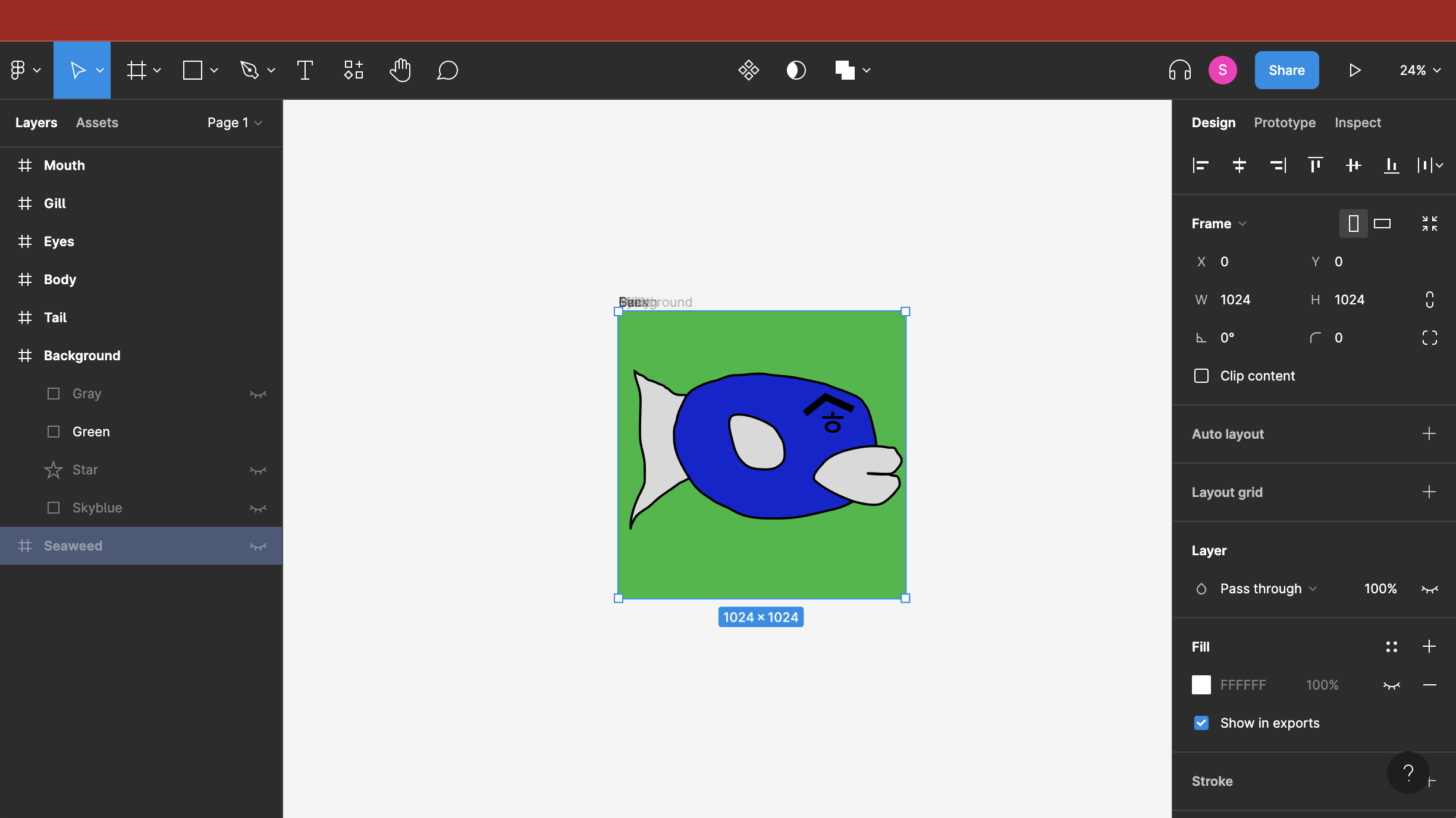Align selection to horizontal centers

1239,165
